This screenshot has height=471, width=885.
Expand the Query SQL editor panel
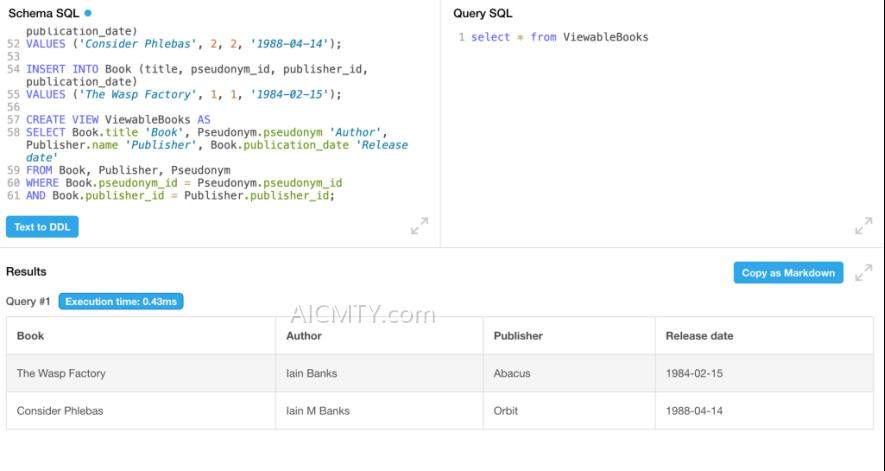pos(863,227)
